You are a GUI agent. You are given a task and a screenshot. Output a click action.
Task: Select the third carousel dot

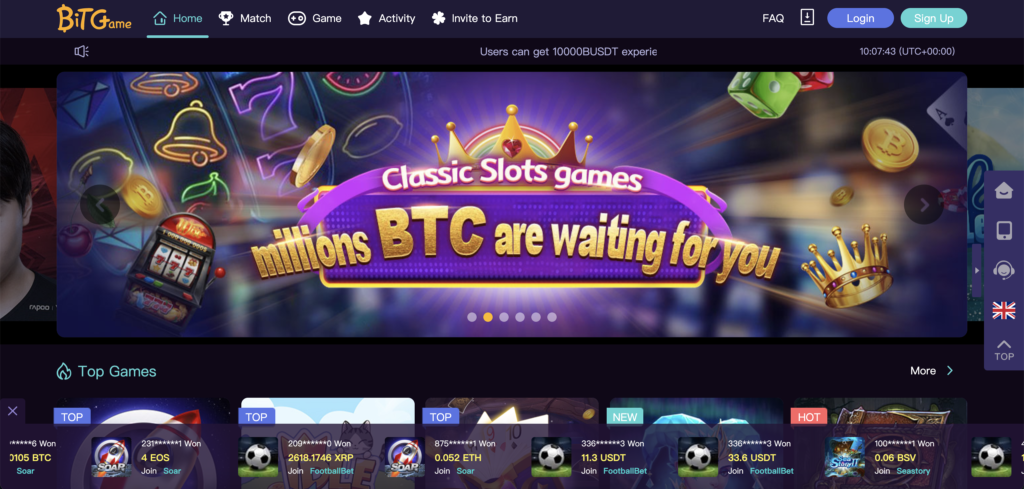[504, 317]
